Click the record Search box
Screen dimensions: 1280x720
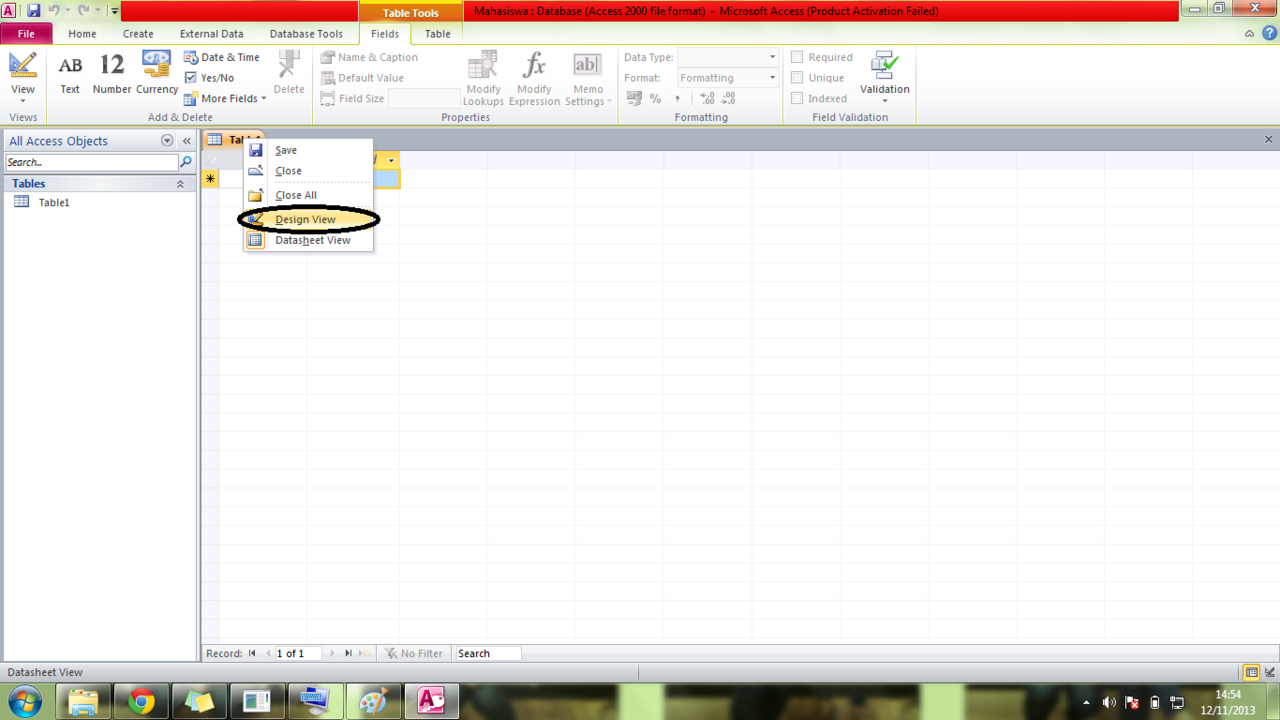(488, 653)
